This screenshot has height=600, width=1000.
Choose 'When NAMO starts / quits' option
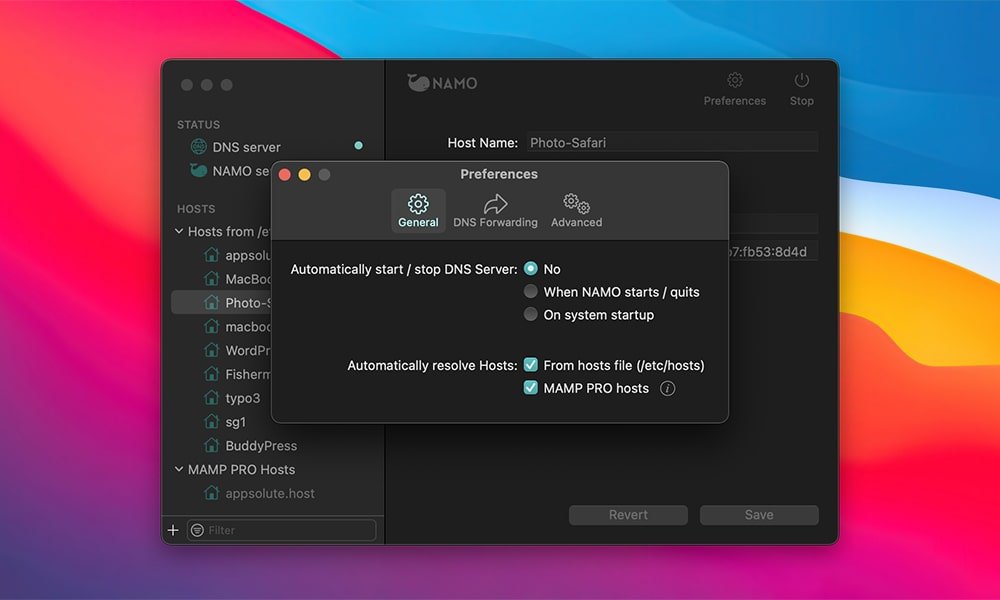(531, 292)
